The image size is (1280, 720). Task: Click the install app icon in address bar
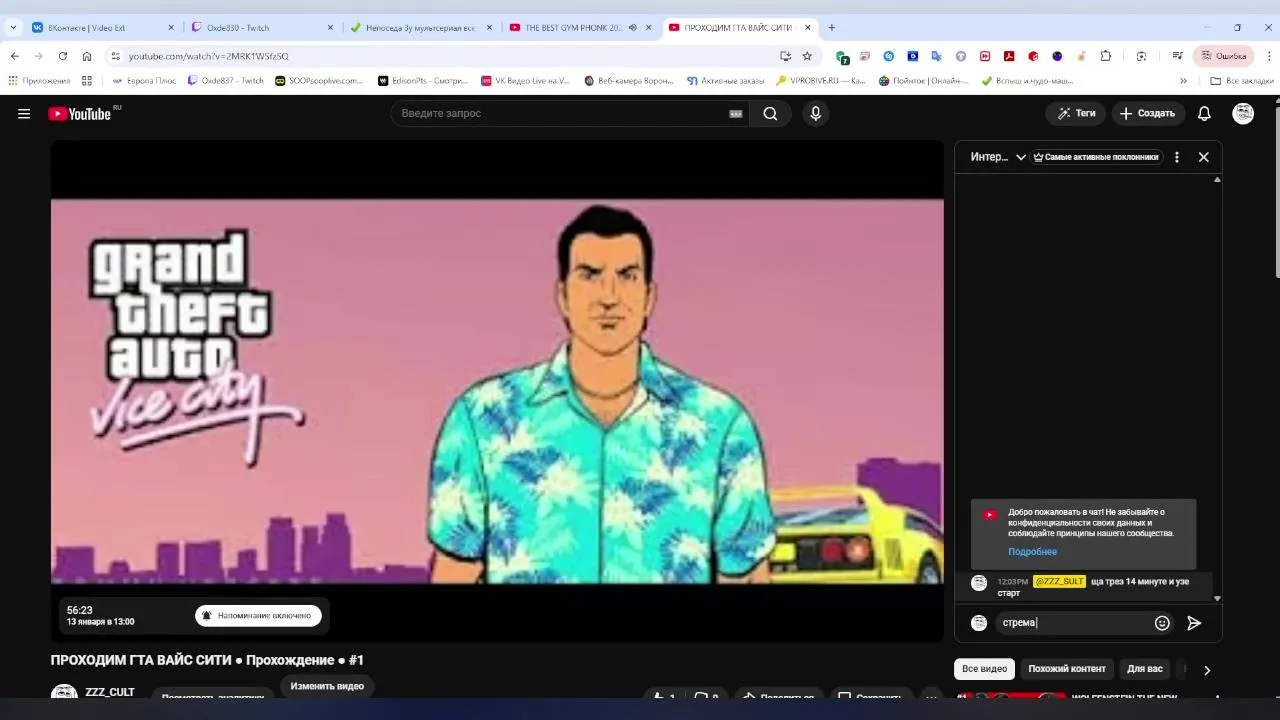tap(785, 56)
